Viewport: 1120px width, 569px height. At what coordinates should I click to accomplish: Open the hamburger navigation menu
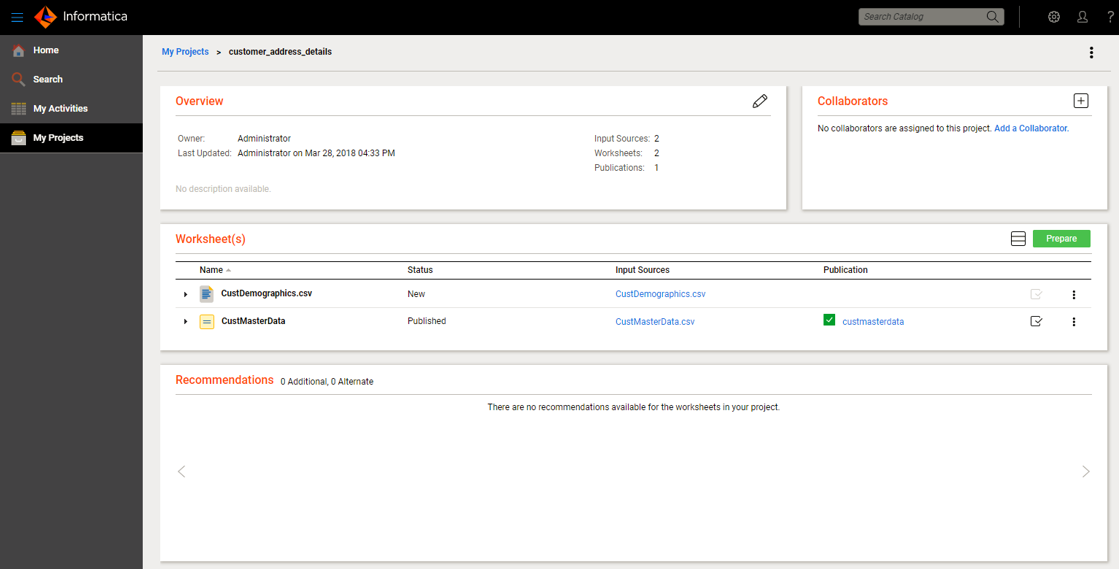pos(17,17)
